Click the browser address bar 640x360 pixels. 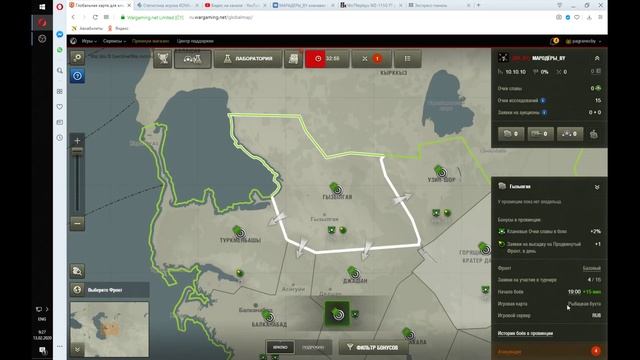(x=335, y=18)
